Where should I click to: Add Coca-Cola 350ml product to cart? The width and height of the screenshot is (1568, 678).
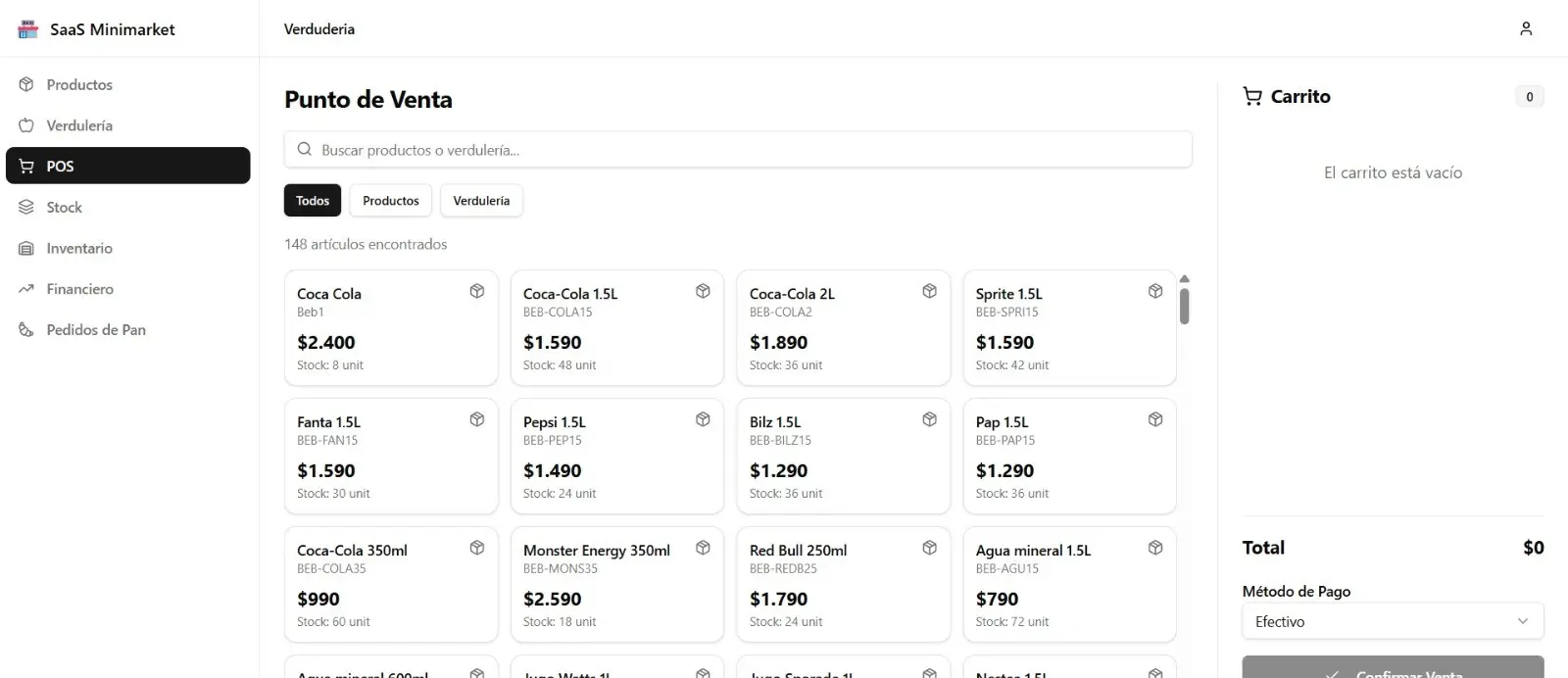click(391, 585)
